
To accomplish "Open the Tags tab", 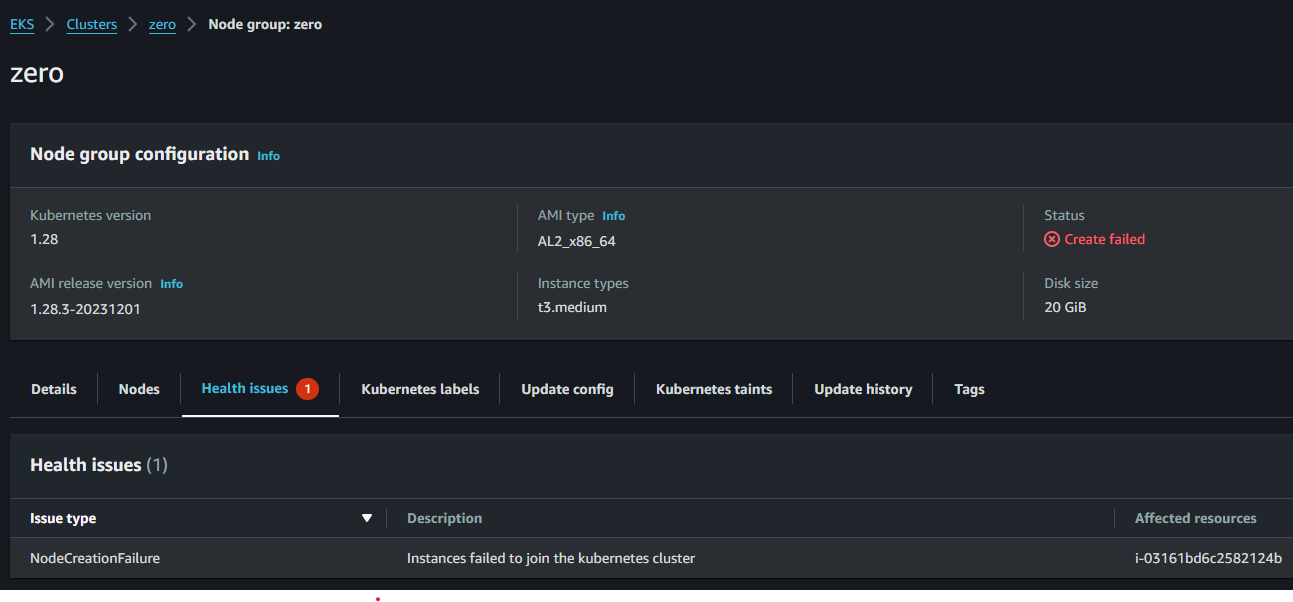I will (x=969, y=389).
